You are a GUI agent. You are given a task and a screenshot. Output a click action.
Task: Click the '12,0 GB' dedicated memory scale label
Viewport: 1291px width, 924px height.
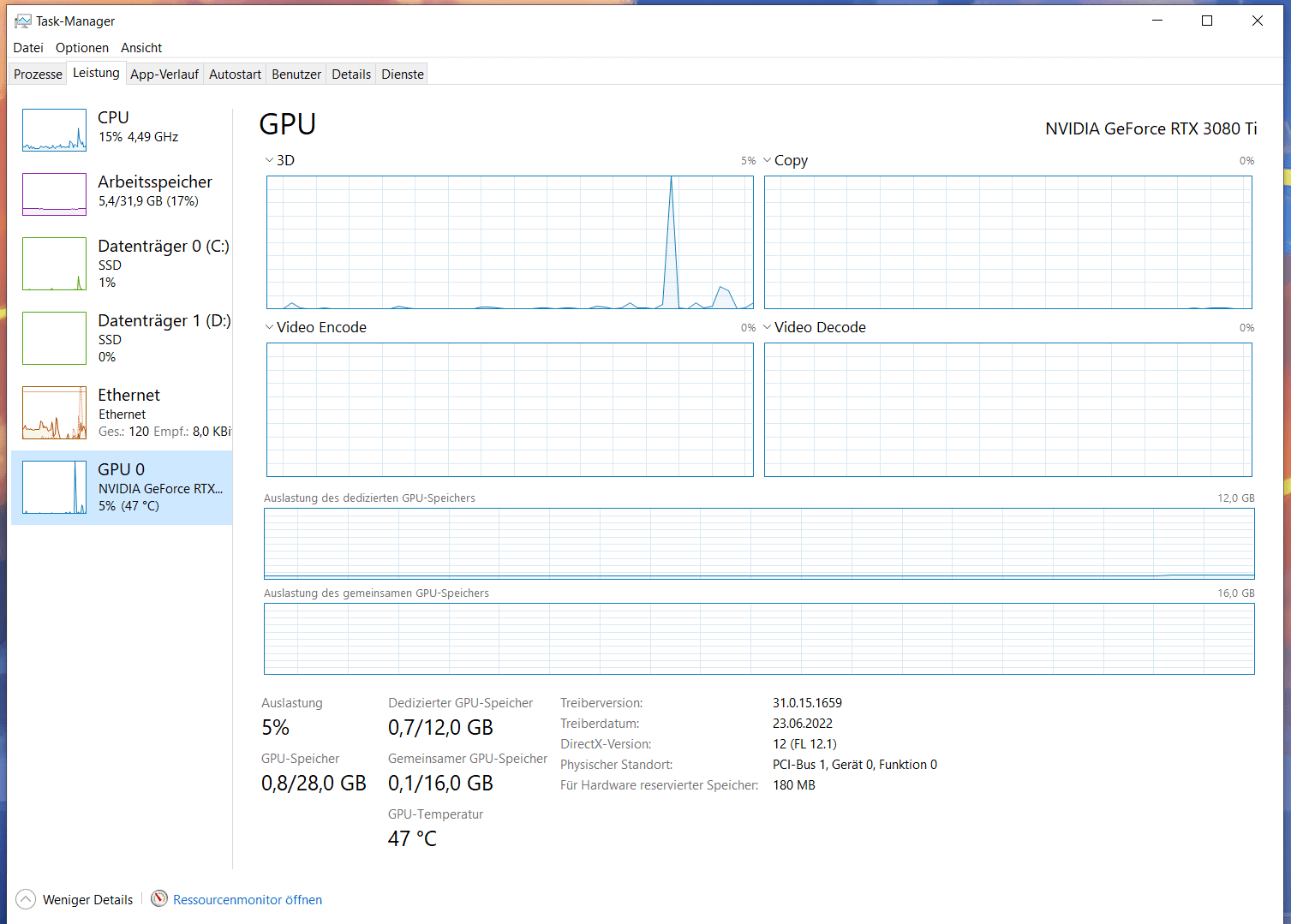pos(1235,498)
